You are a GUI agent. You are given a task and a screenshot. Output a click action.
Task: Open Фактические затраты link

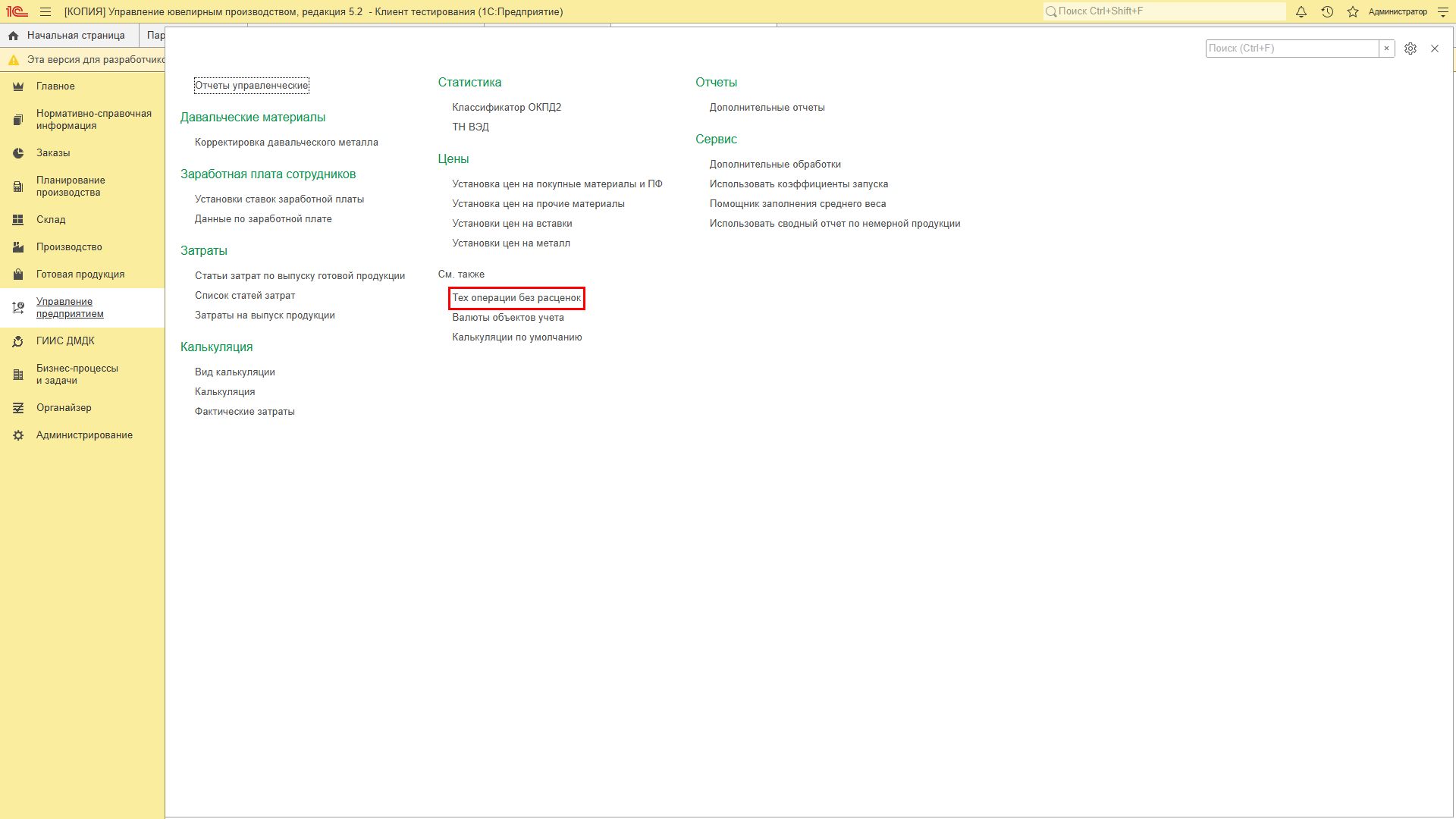click(x=244, y=412)
